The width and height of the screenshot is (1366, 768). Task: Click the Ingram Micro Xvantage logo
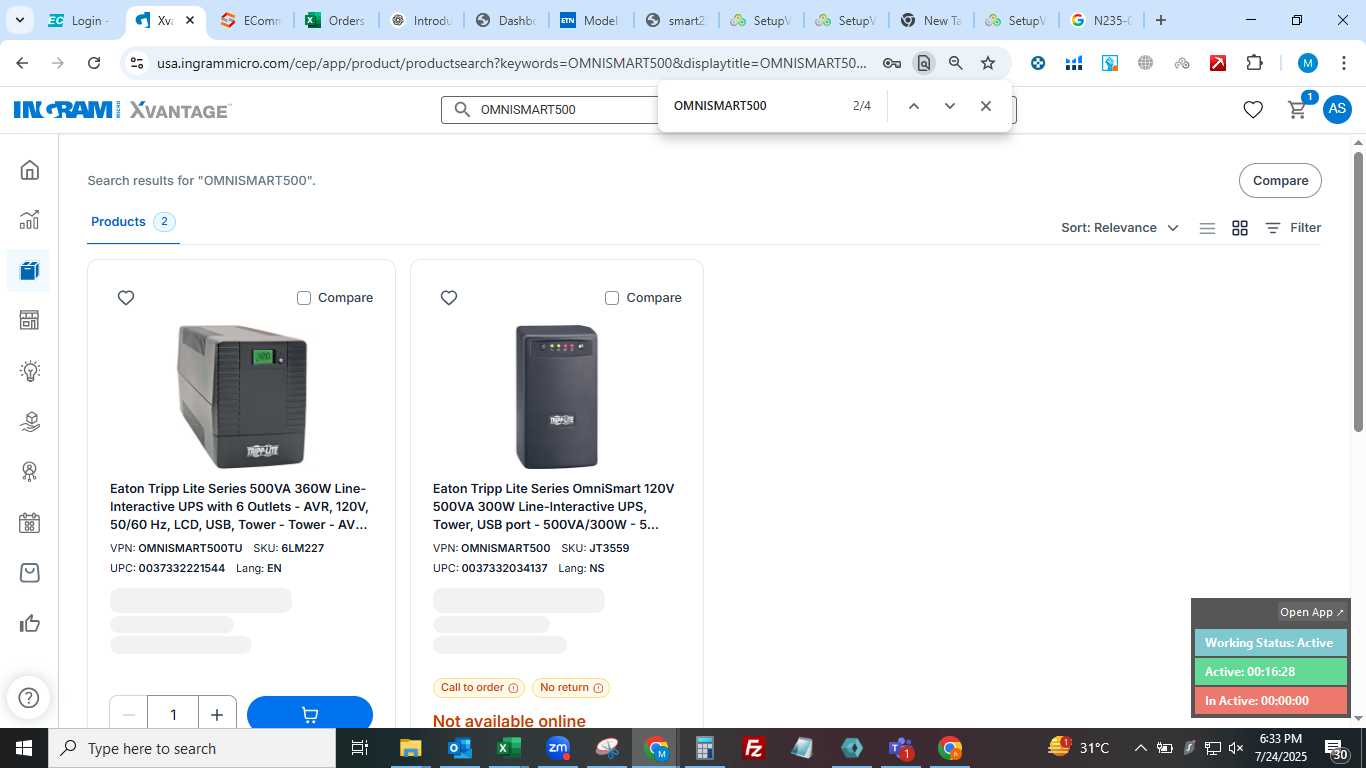(x=122, y=110)
